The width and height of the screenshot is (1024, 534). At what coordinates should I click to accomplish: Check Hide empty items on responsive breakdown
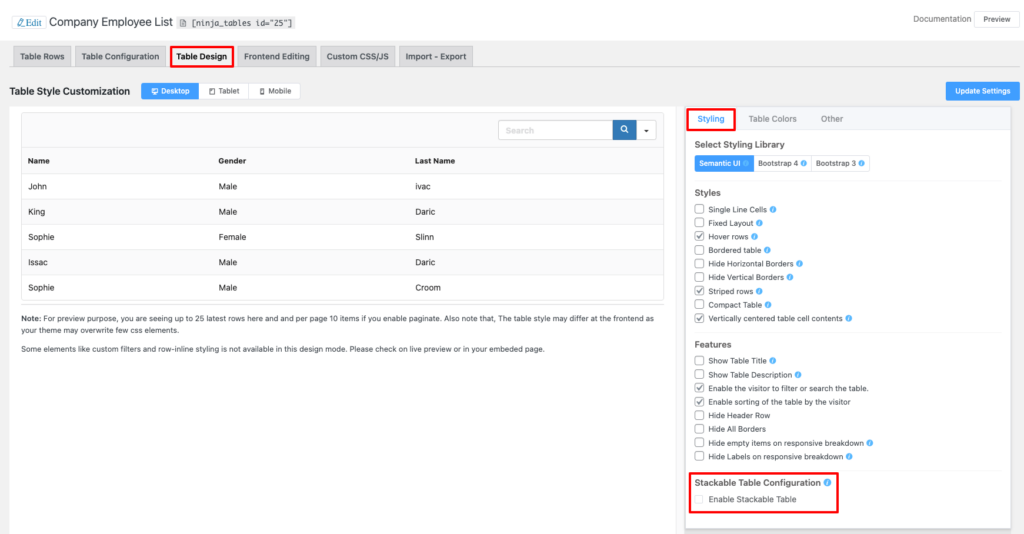(699, 442)
